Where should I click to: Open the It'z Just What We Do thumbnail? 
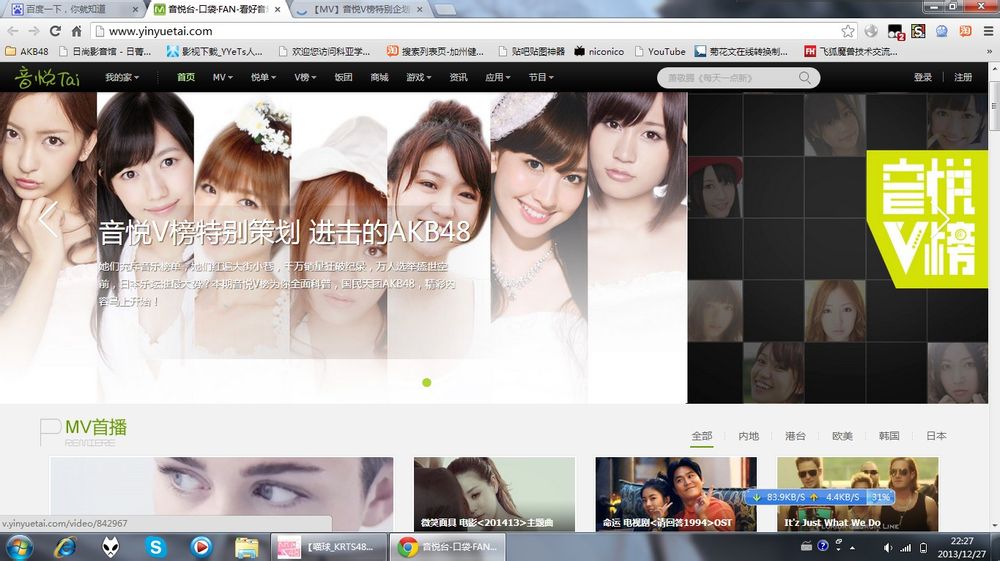click(x=858, y=494)
